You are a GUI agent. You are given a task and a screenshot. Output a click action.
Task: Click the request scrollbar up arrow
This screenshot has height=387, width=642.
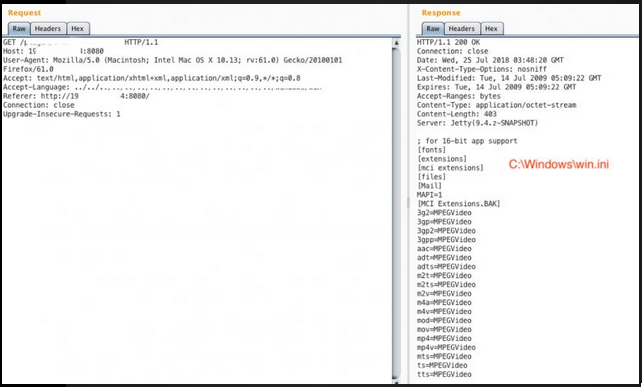click(x=396, y=43)
